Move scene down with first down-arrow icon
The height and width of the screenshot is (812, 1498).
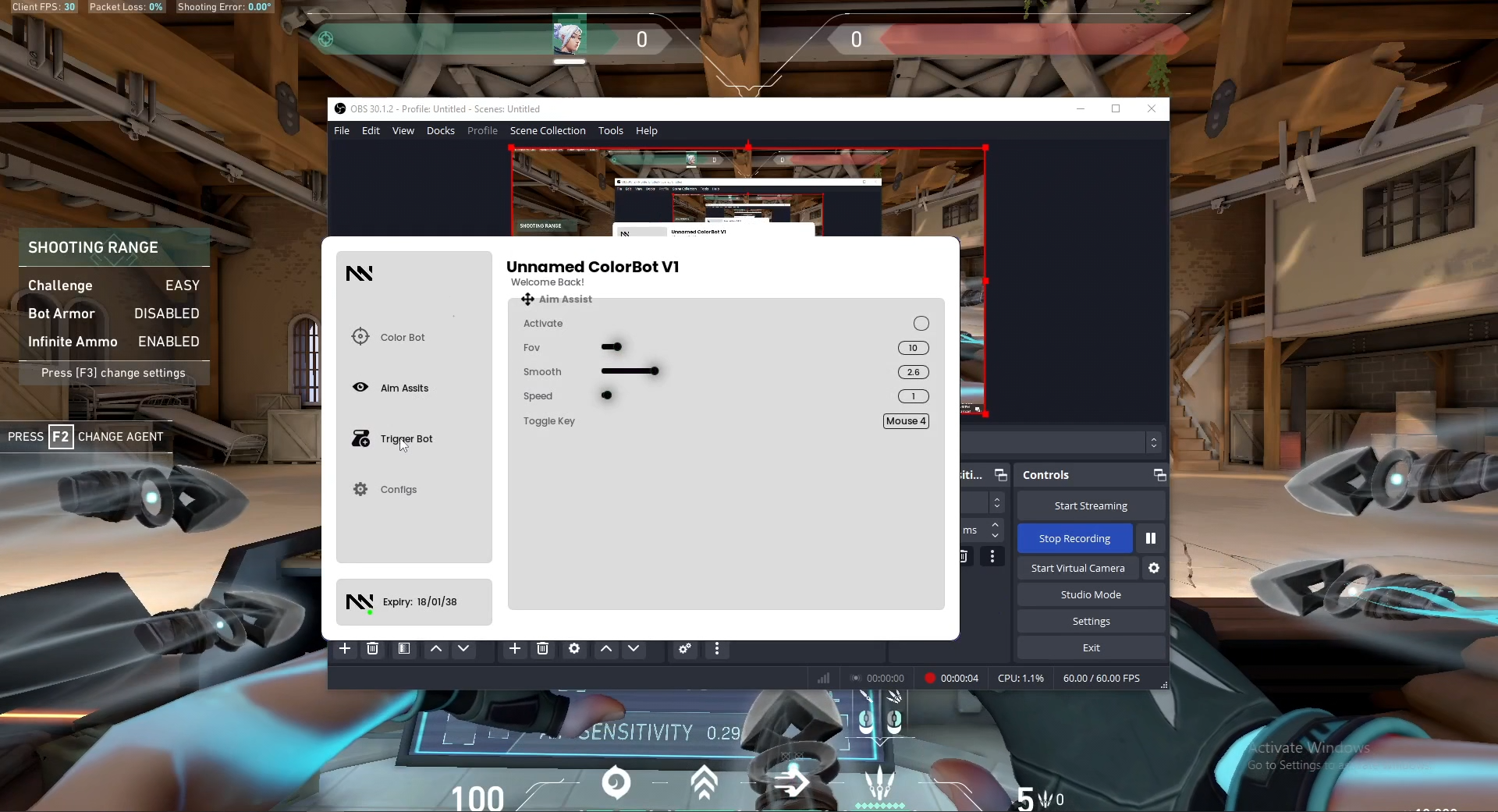point(463,648)
